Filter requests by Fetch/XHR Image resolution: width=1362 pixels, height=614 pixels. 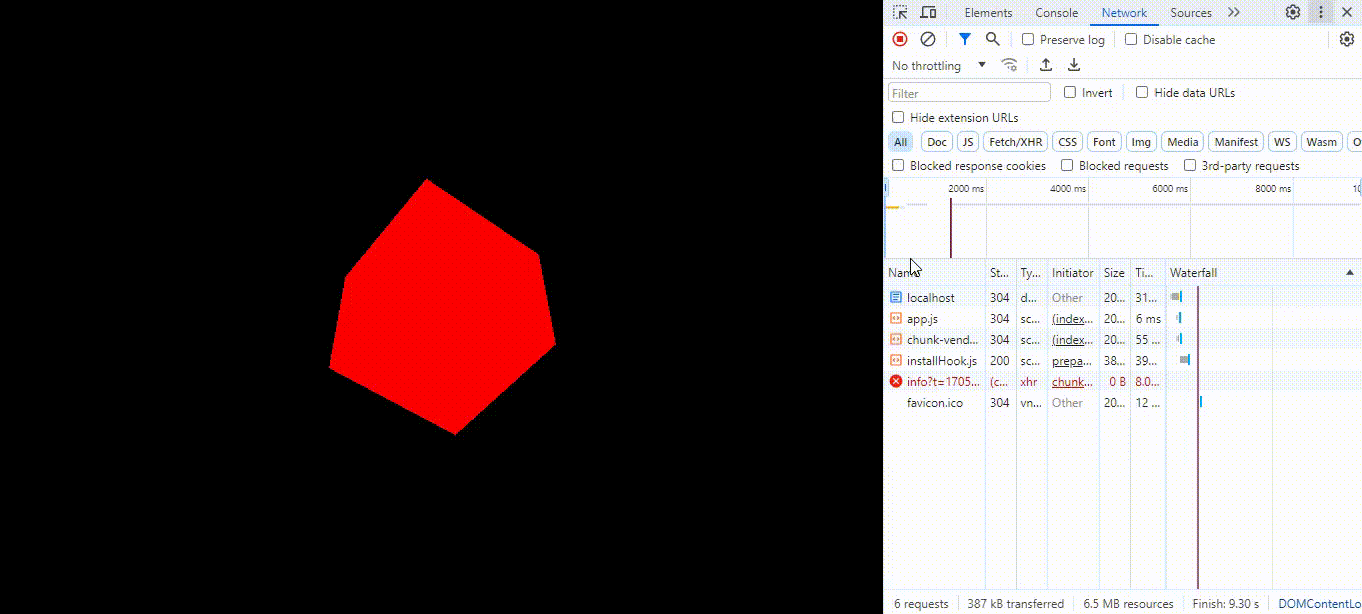click(1015, 141)
